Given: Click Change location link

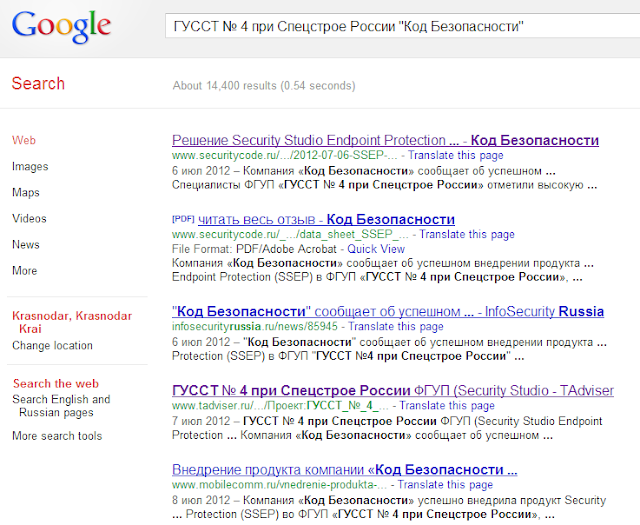Looking at the screenshot, I should pyautogui.click(x=52, y=346).
